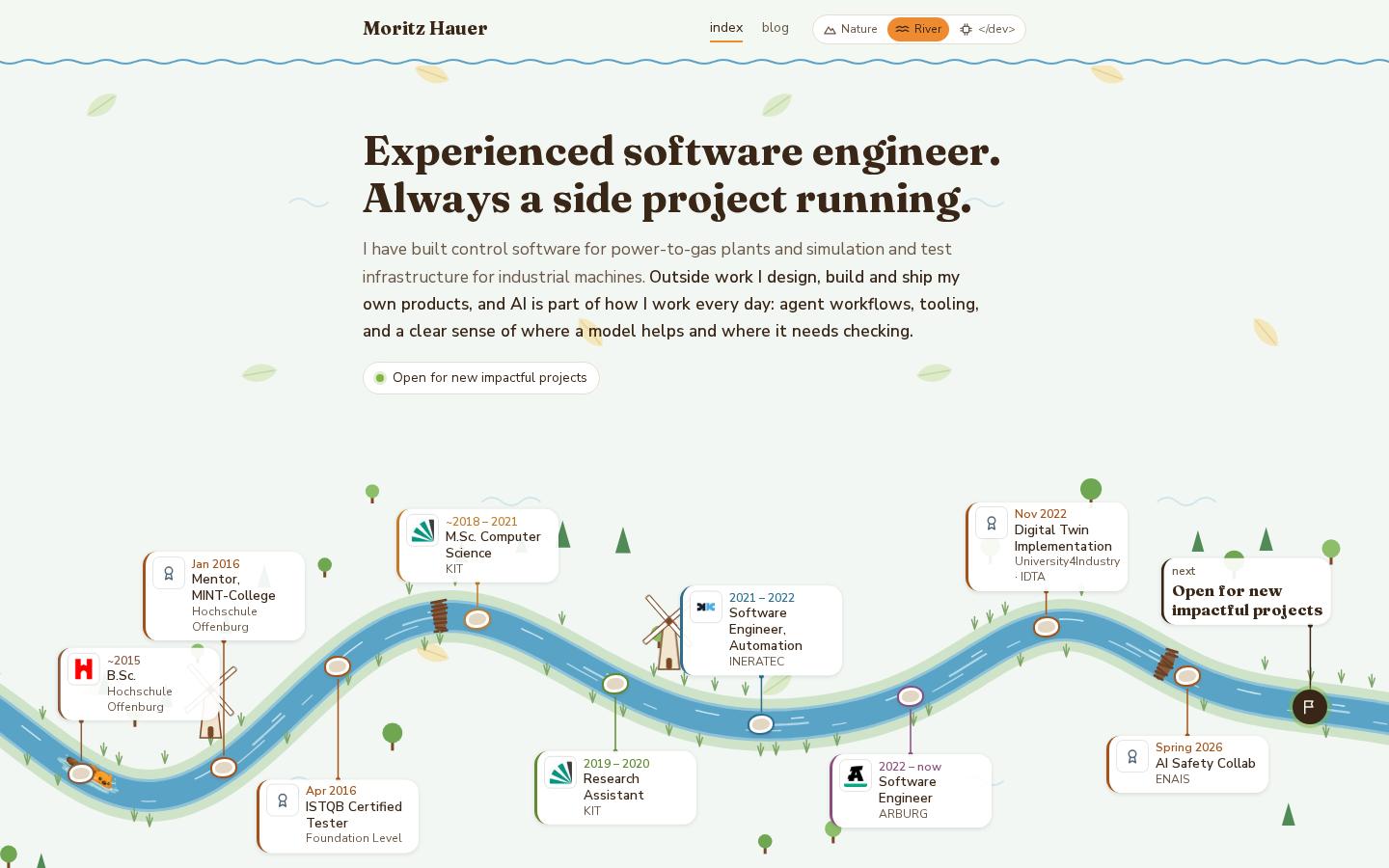
Task: Select the river stone marker for Digital Twin Implementation
Action: pos(1047,627)
